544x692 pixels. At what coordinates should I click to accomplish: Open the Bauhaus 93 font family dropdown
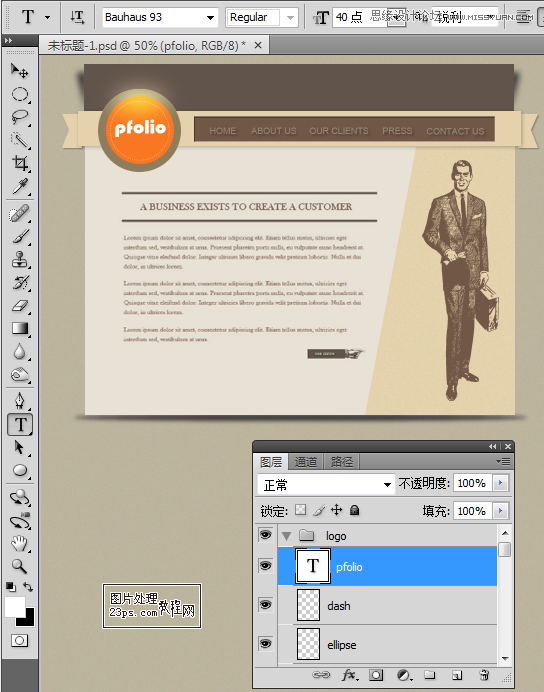coord(210,18)
